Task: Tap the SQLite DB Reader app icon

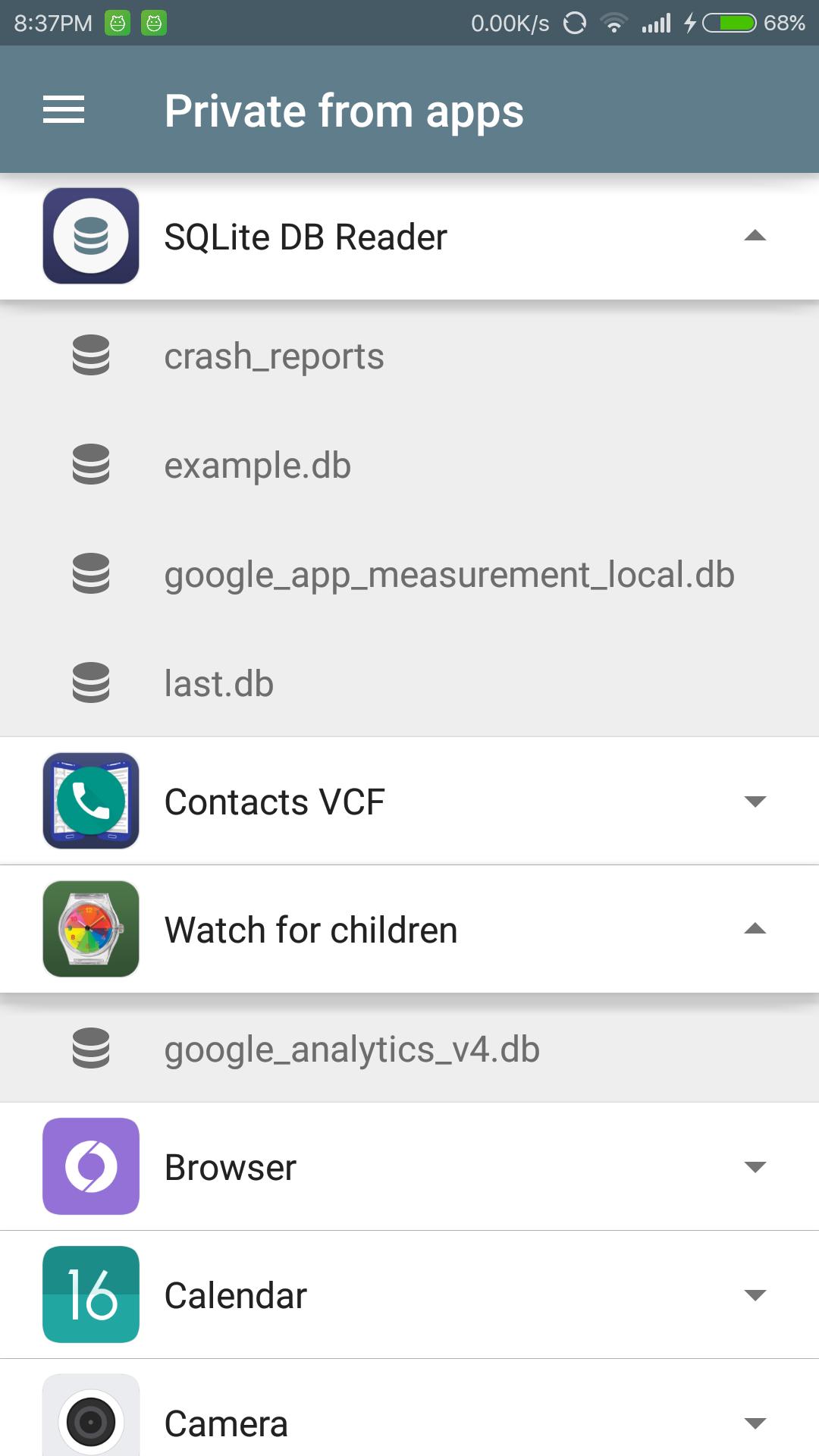Action: tap(91, 236)
